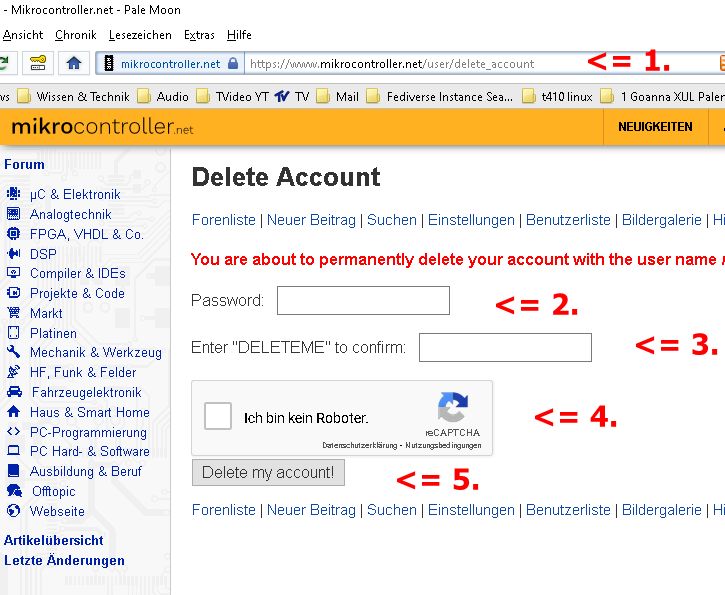Click the DSP speaker icon
This screenshot has width=725, height=595.
click(x=14, y=253)
